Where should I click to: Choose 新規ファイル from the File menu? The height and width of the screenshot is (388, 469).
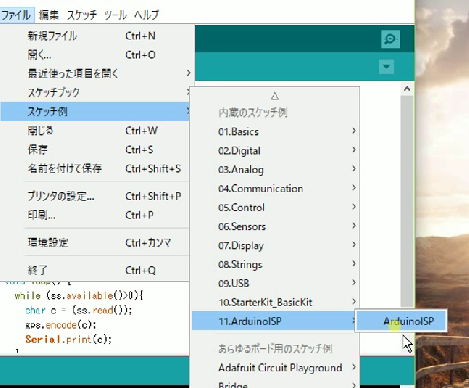95,36
